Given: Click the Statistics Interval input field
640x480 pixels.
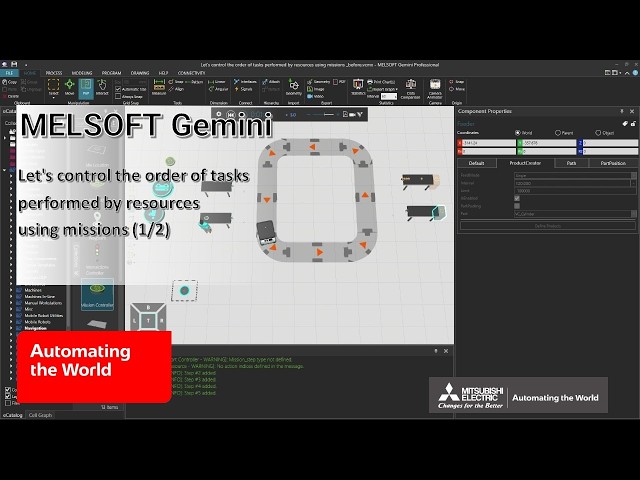Looking at the screenshot, I should [389, 96].
